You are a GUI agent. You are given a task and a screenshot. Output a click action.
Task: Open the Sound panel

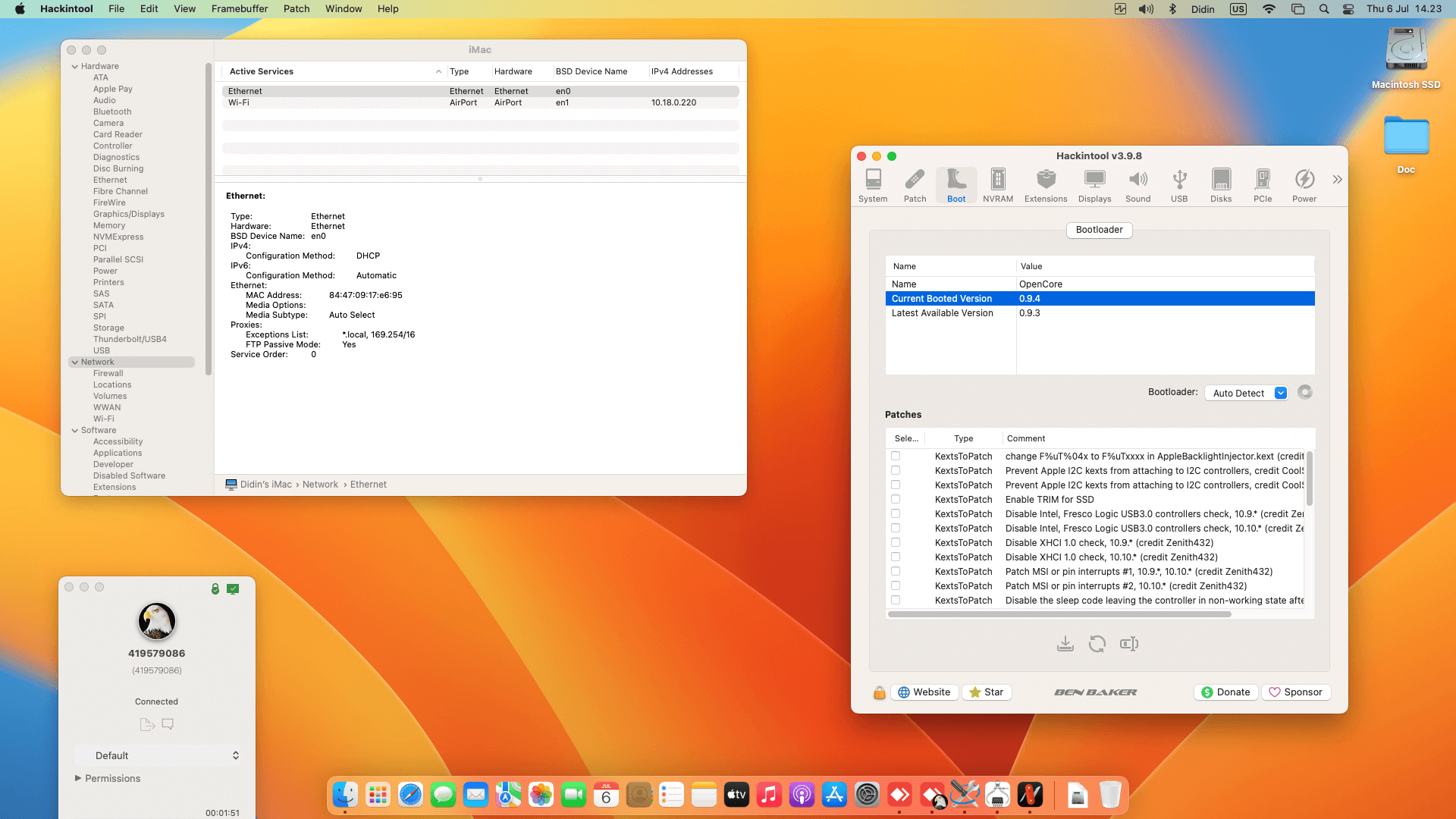coord(1137,184)
